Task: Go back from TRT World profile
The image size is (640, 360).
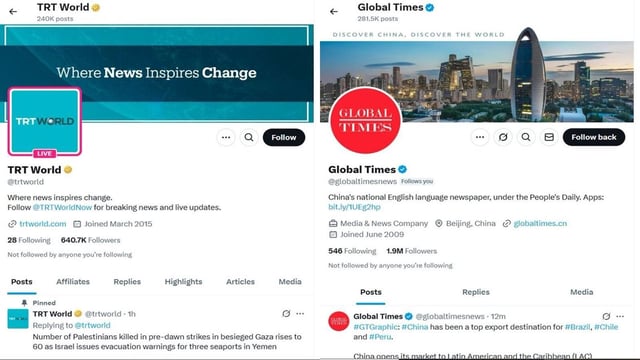Action: pyautogui.click(x=13, y=11)
